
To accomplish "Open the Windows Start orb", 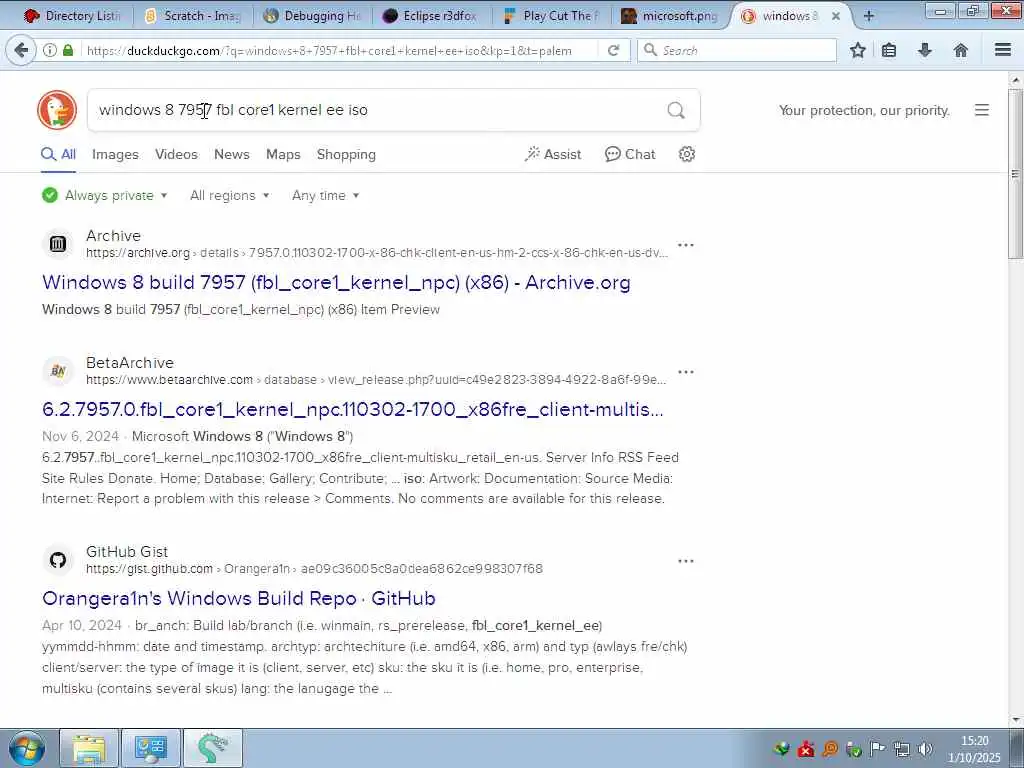I will coord(27,748).
